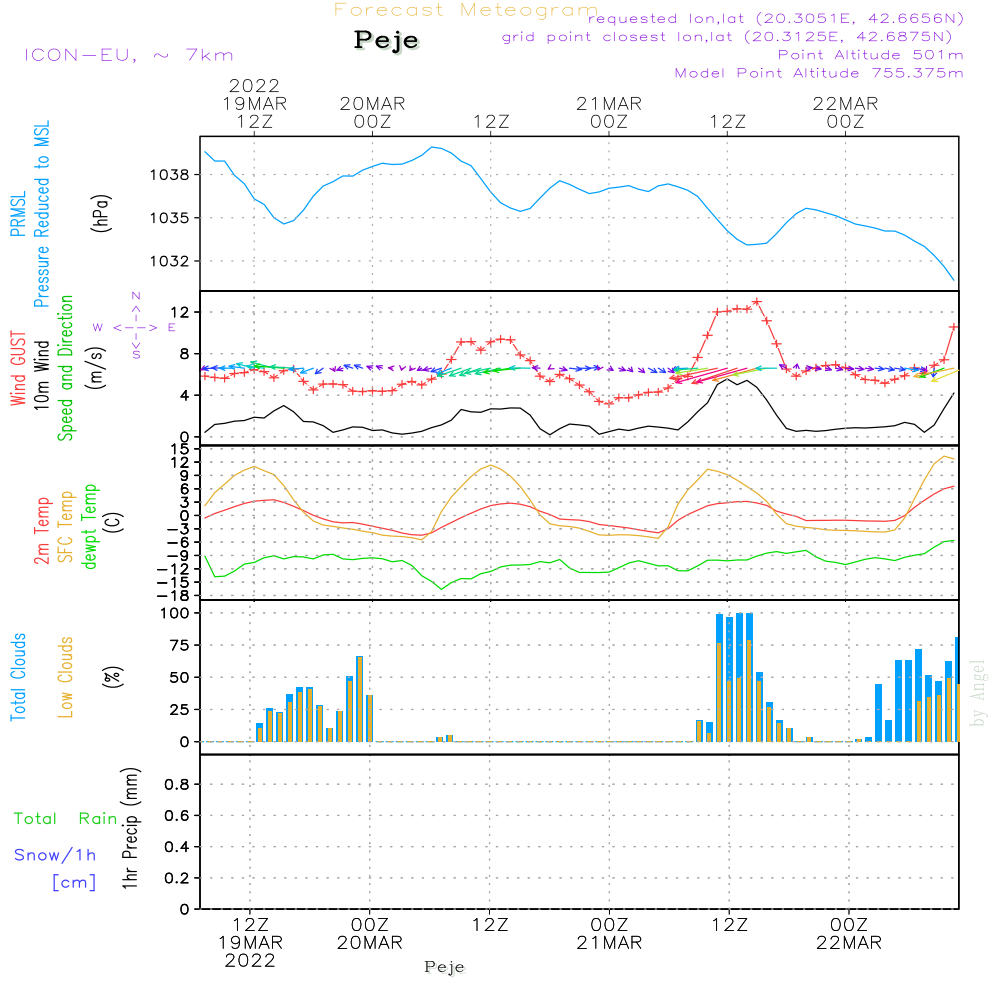Click the '(C)' temperature unit label
The height and width of the screenshot is (1000, 1000).
point(114,522)
